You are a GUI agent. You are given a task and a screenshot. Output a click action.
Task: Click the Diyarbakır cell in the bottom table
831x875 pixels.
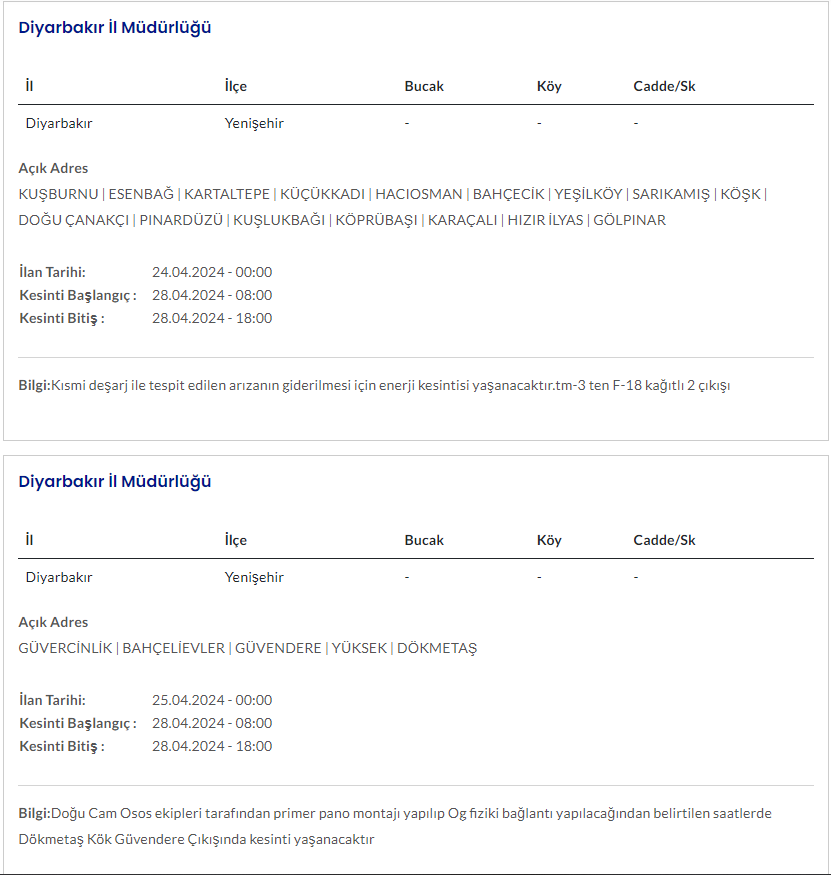point(59,577)
